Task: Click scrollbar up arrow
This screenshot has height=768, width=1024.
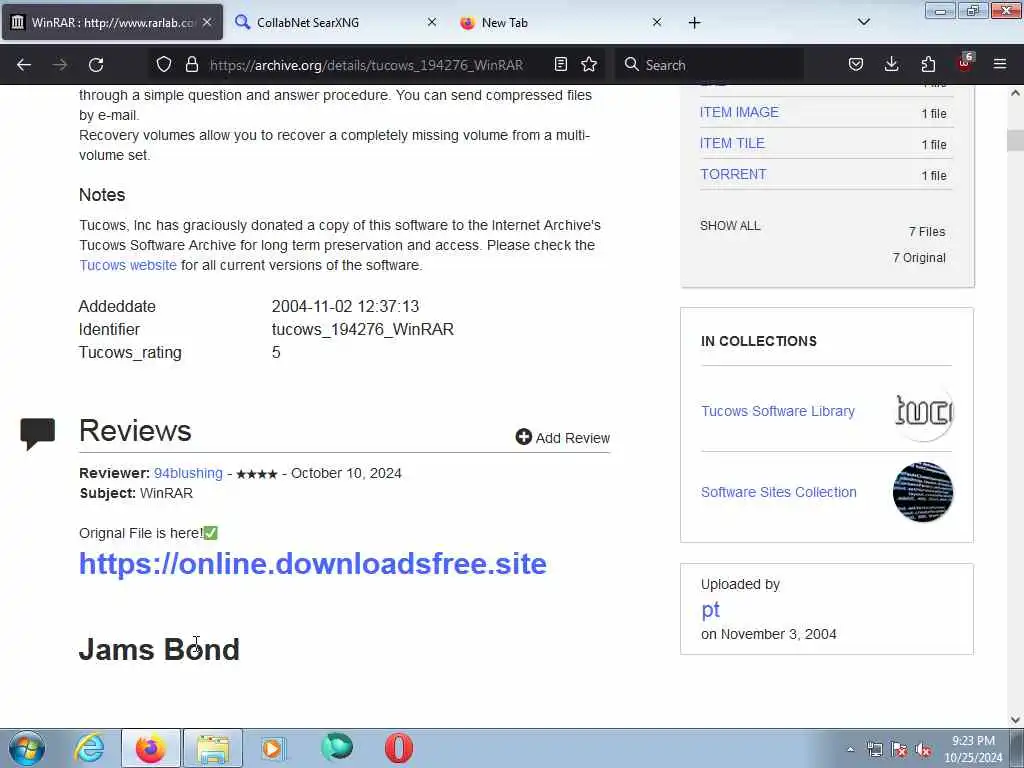Action: (x=1015, y=93)
